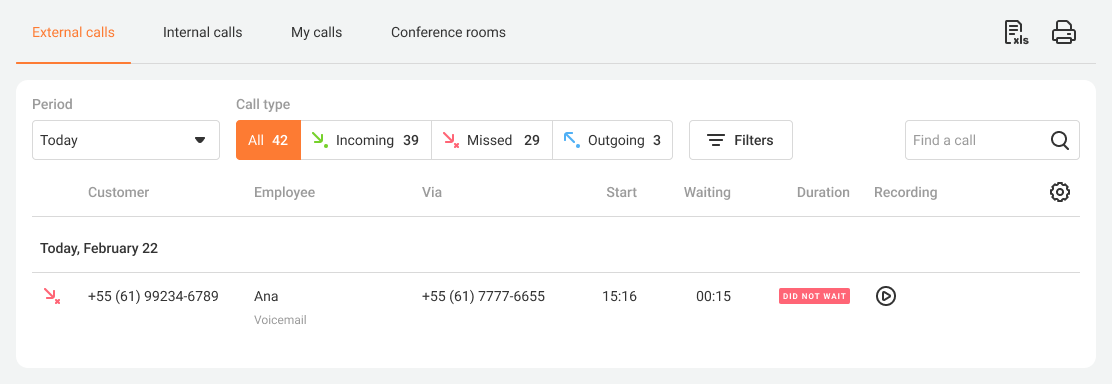Image resolution: width=1112 pixels, height=384 pixels.
Task: Open column settings gear icon
Action: pos(1060,192)
